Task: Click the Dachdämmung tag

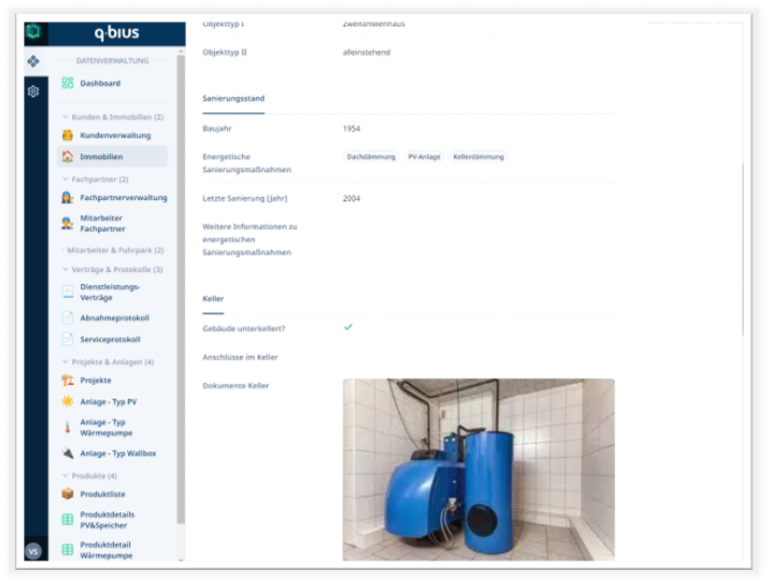Action: [x=371, y=157]
